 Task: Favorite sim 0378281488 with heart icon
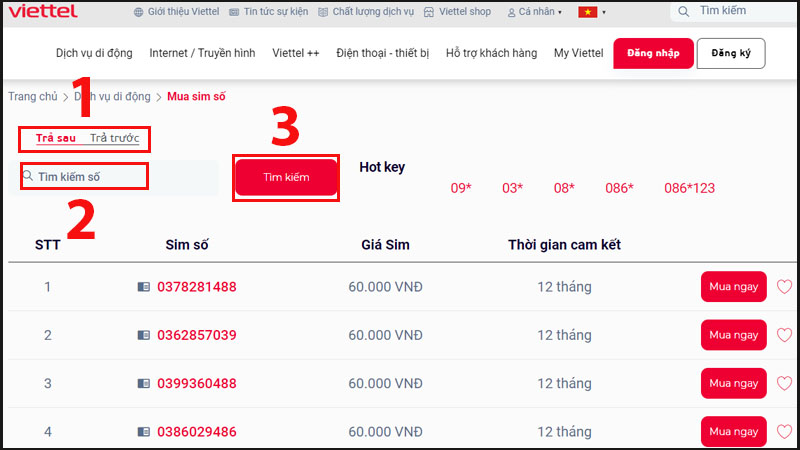784,287
